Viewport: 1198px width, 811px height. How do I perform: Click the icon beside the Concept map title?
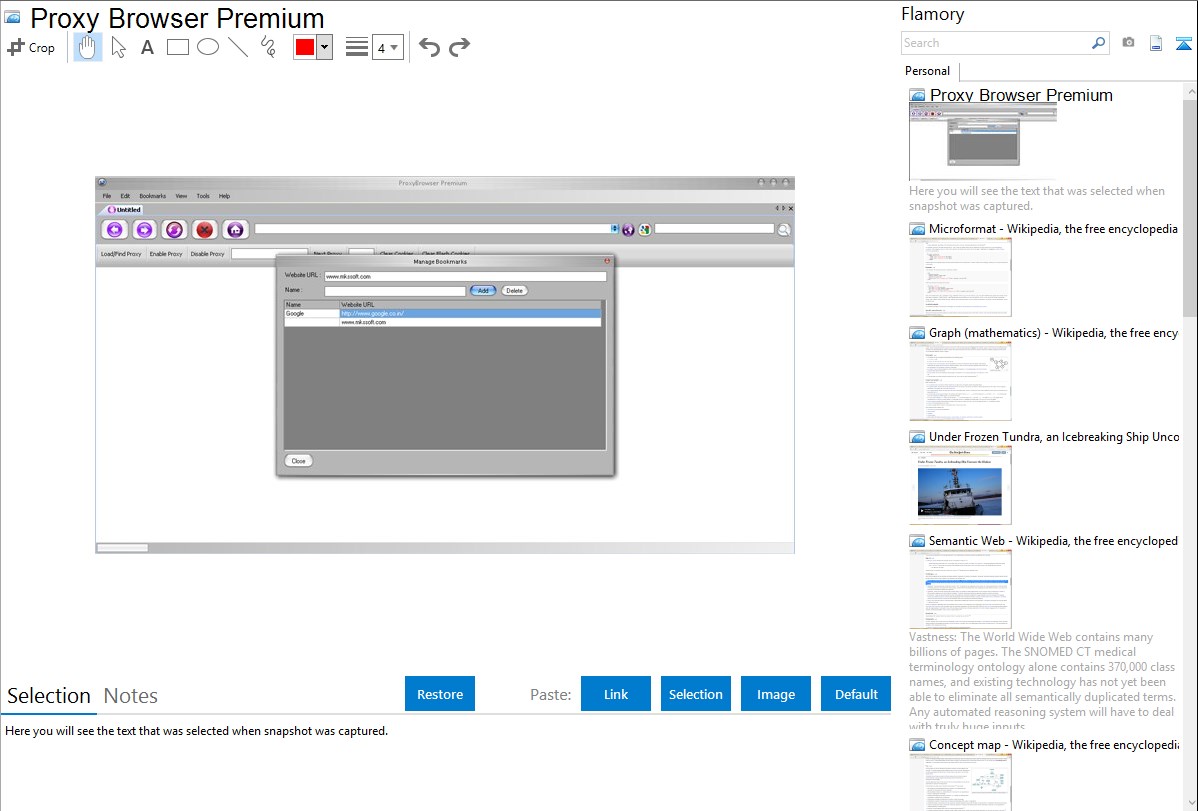click(918, 744)
